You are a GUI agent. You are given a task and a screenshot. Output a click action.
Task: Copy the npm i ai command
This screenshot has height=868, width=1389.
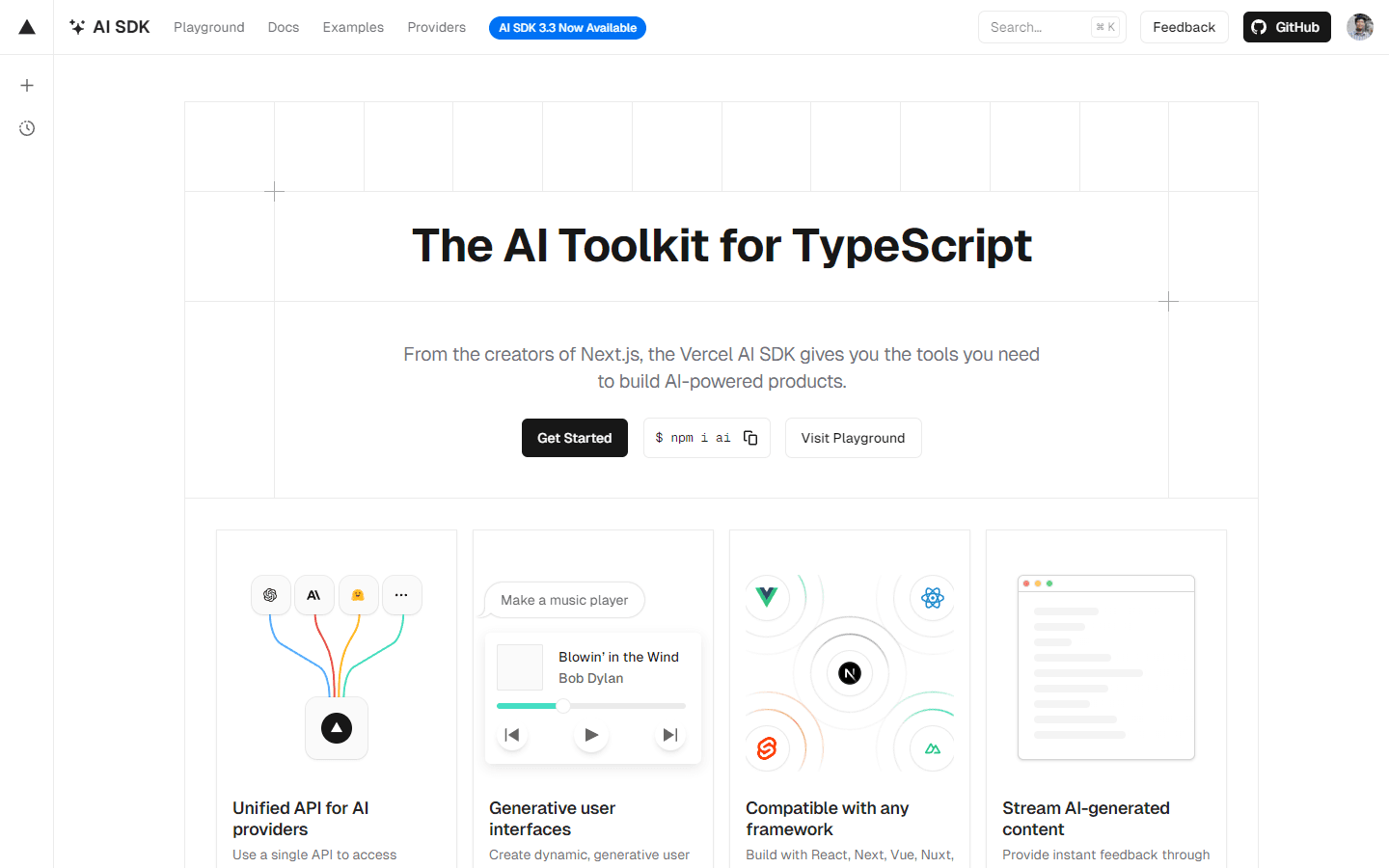750,438
